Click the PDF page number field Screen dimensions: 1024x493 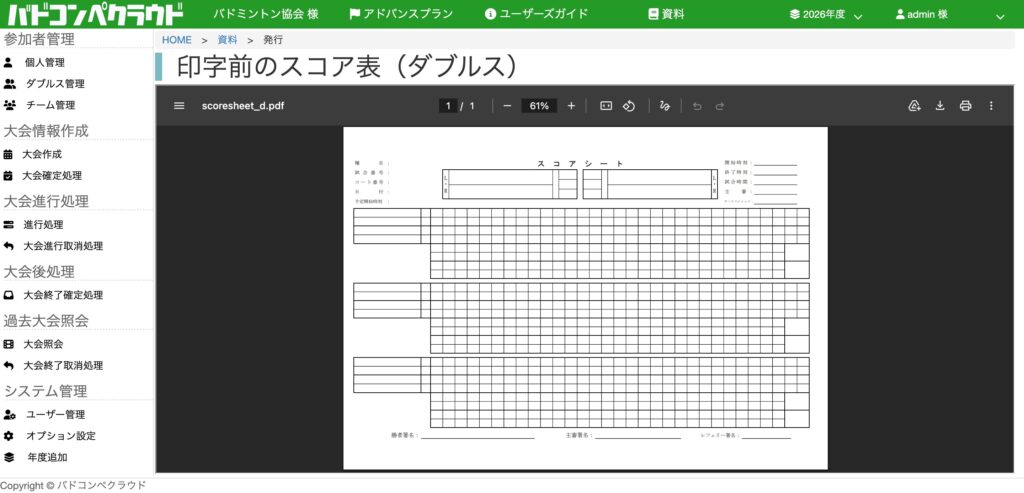pos(448,106)
